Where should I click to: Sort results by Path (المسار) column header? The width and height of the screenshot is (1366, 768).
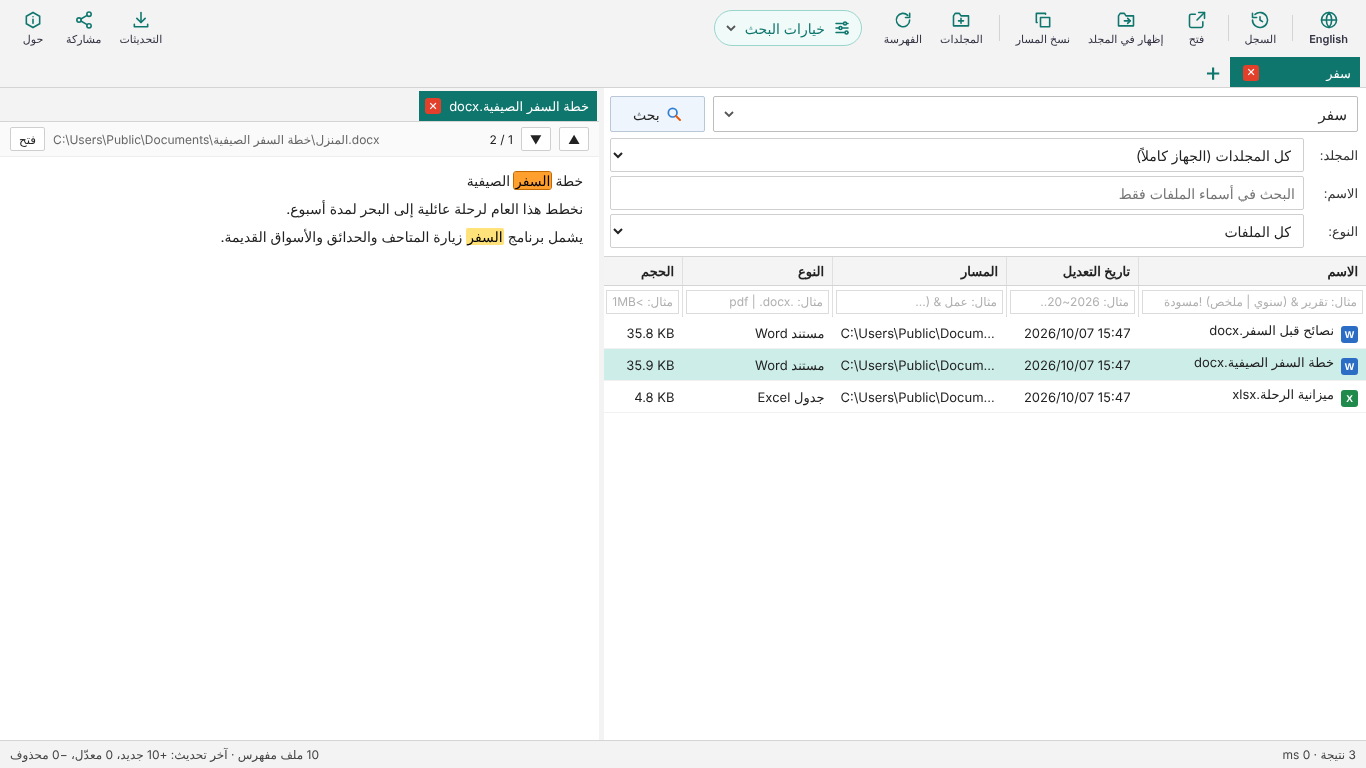tap(919, 271)
